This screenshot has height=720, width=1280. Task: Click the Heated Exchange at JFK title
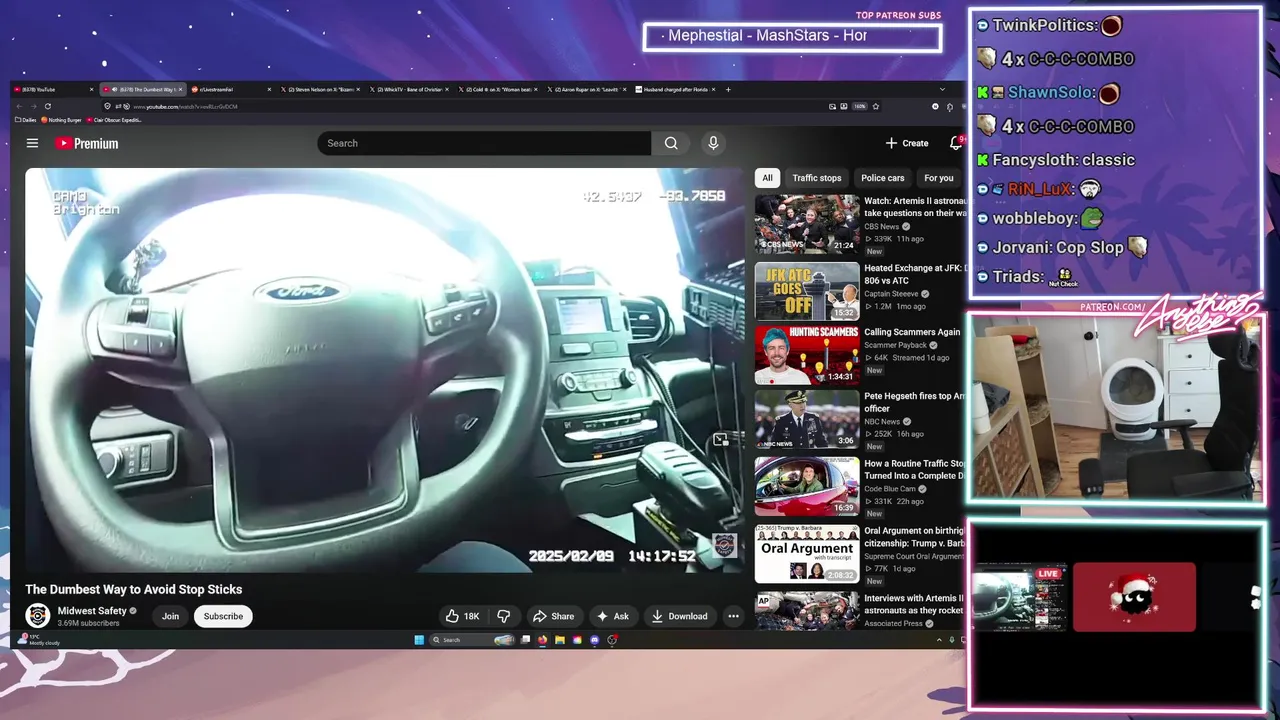(914, 274)
